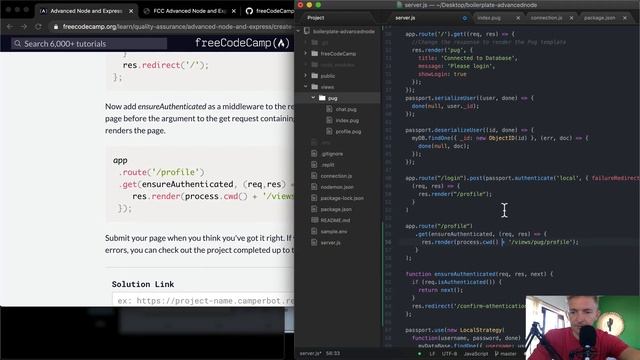Click the search magnifier icon

17,44
